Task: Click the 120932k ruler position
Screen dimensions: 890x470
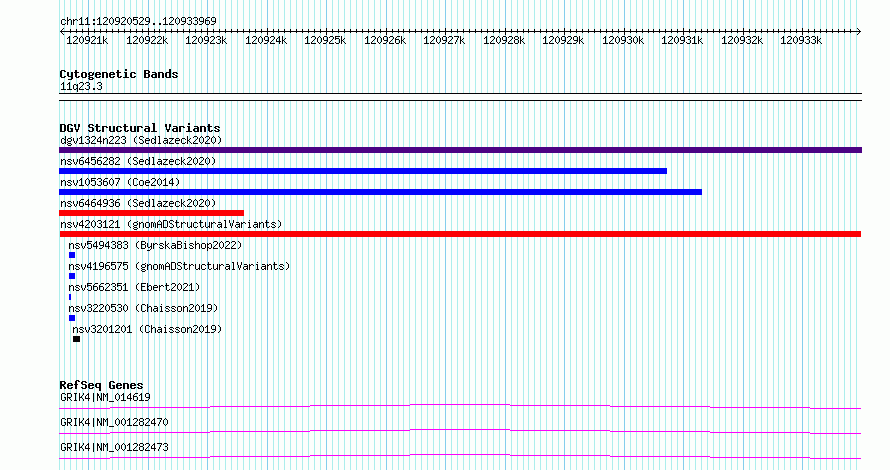Action: [741, 40]
